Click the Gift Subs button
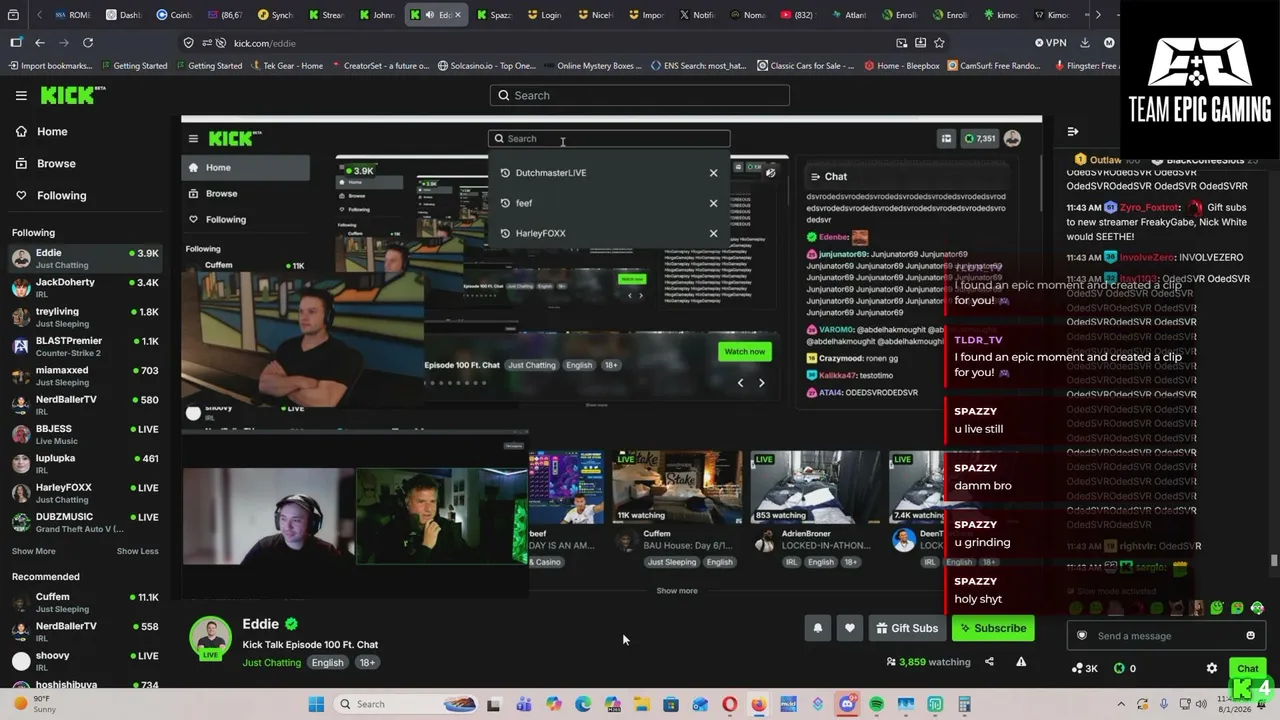The image size is (1280, 720). 907,628
